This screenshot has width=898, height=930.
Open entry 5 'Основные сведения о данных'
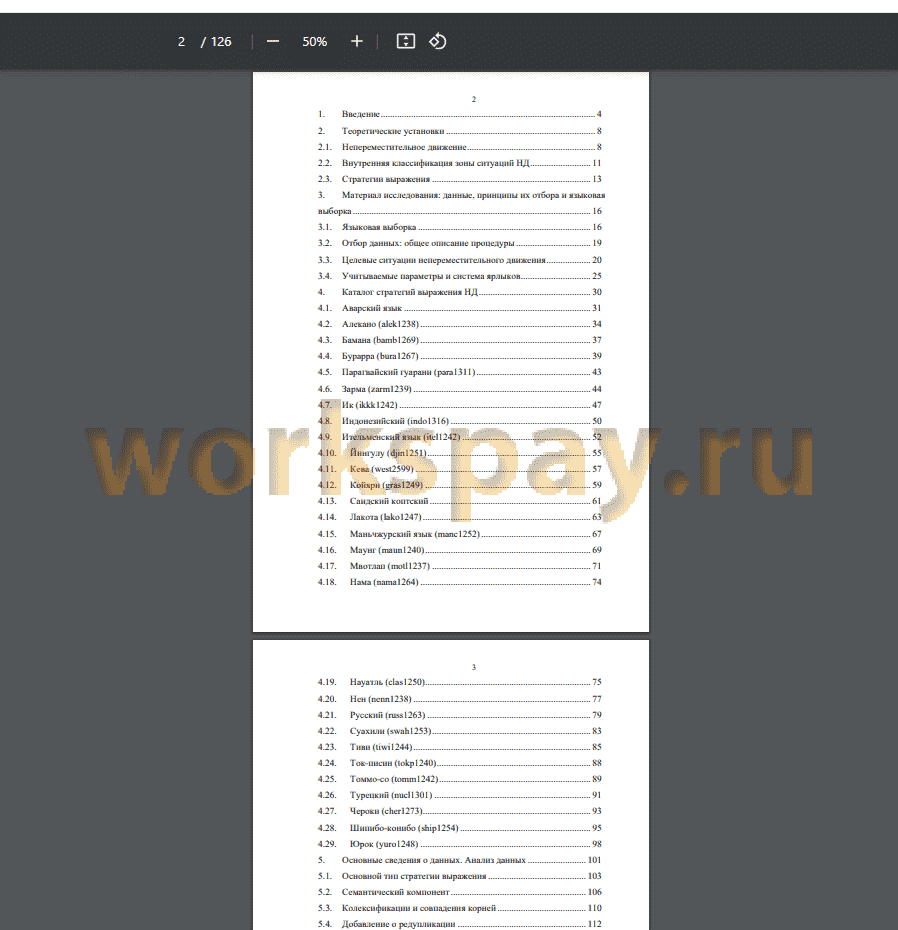point(460,860)
